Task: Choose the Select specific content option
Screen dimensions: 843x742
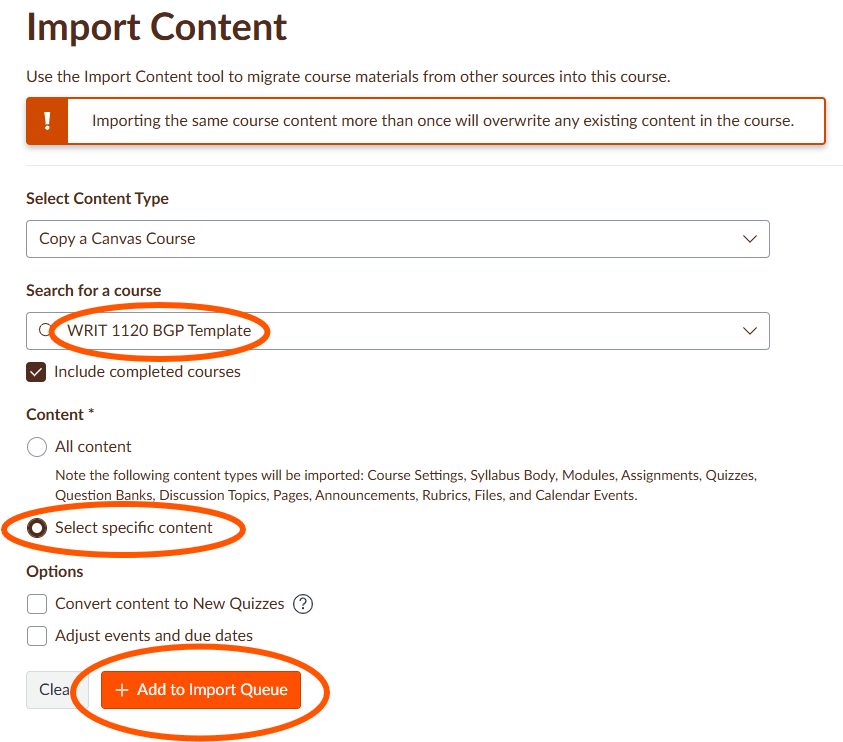Action: 36,527
